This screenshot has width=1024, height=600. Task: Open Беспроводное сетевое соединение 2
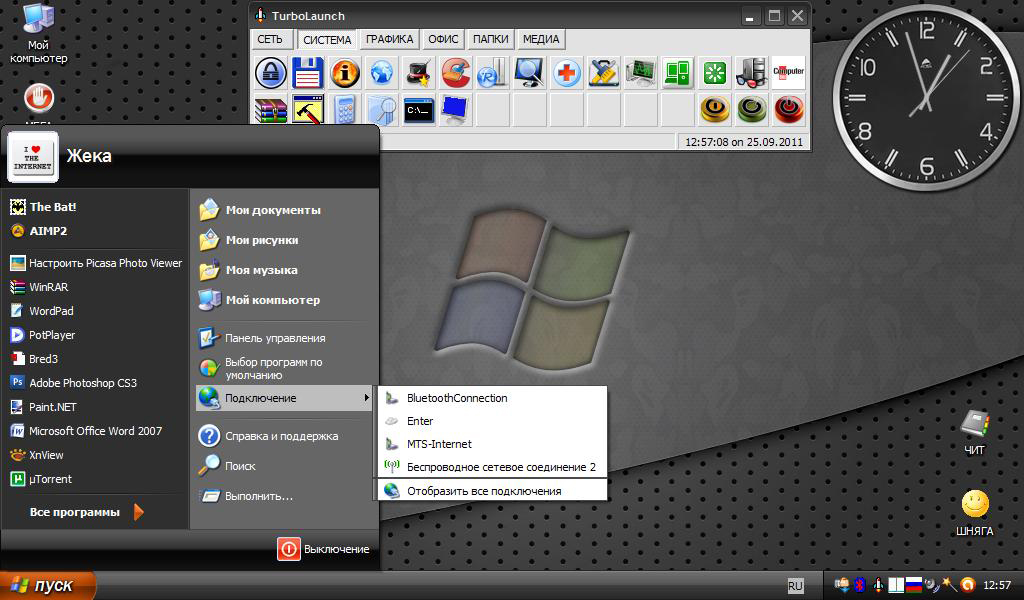click(x=492, y=467)
